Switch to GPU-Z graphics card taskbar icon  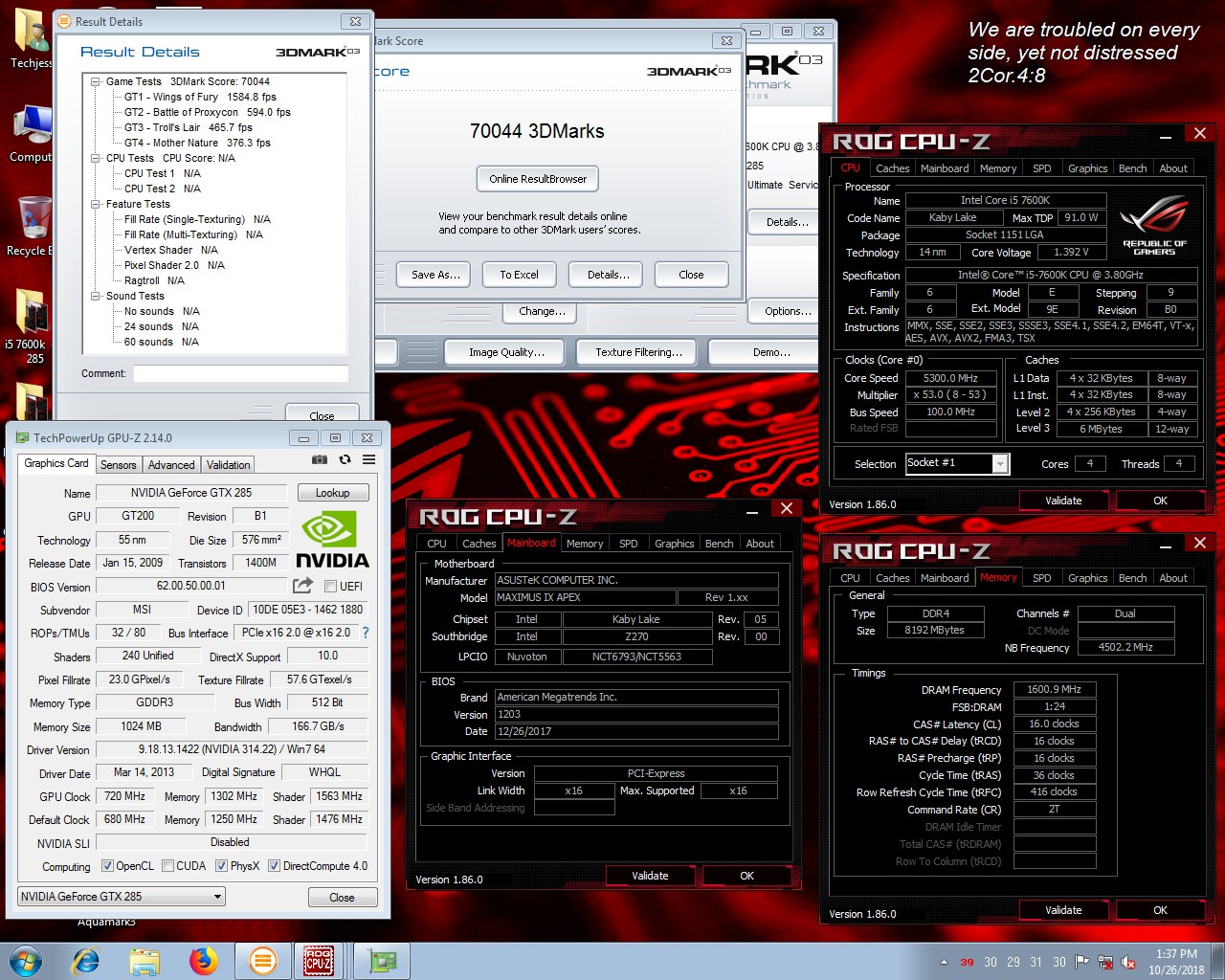382,961
